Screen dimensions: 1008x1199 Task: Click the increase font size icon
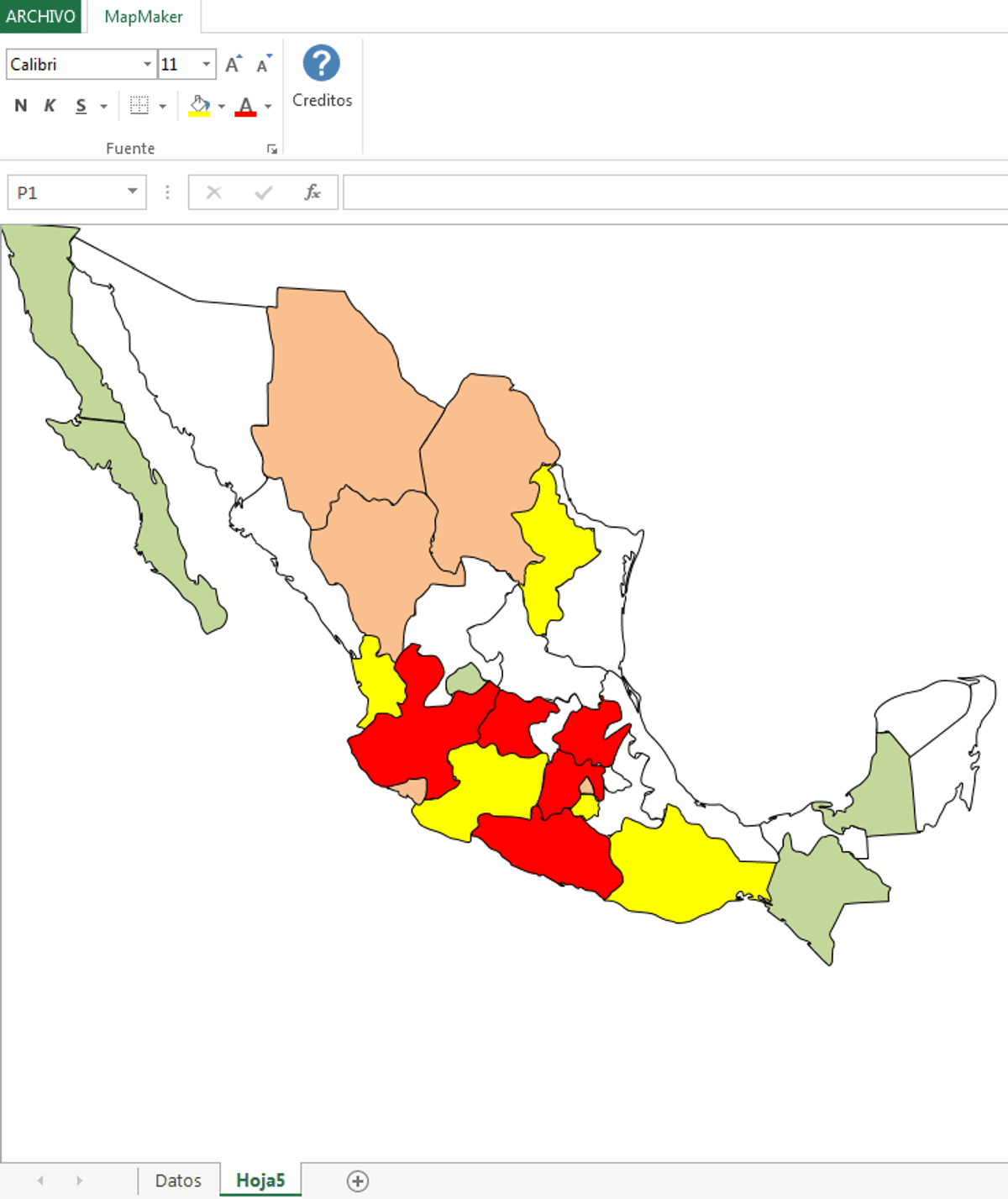coord(234,64)
